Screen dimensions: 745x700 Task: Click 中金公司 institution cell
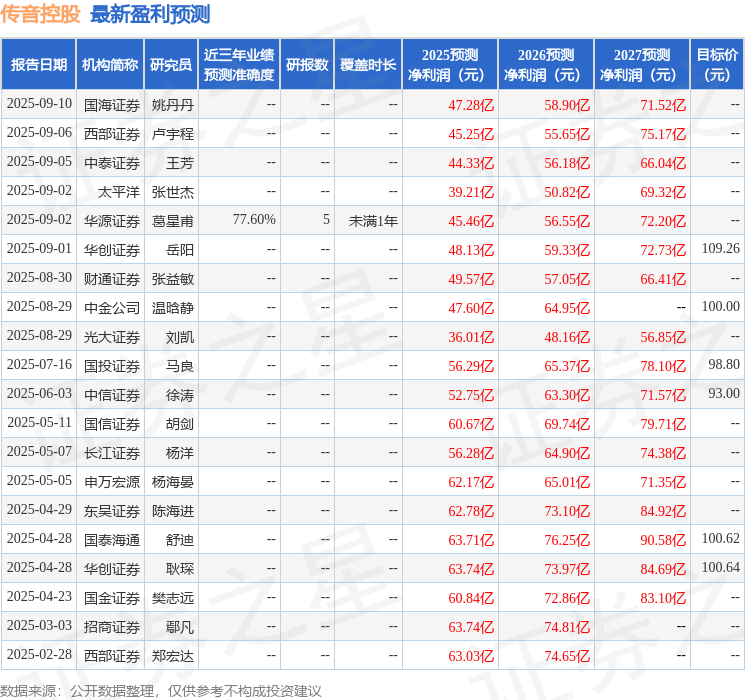pos(112,308)
